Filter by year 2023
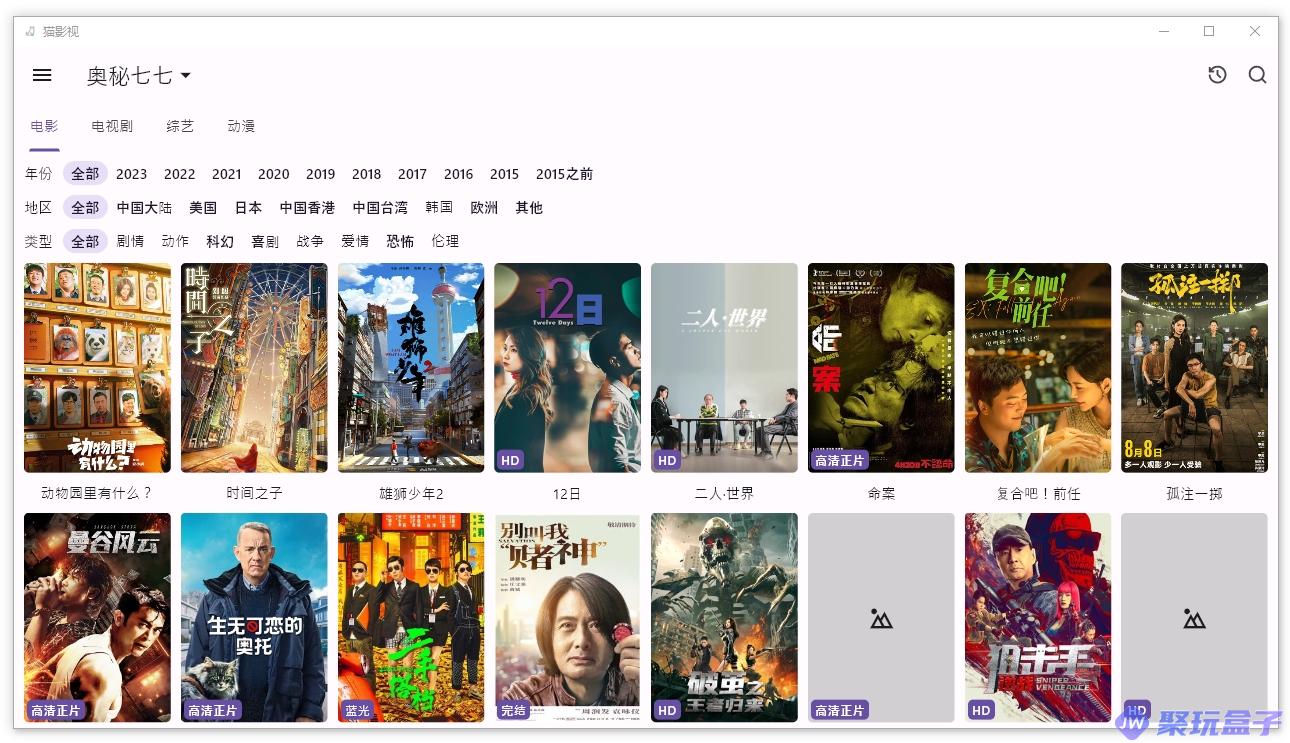Screen dimensions: 1290x743 131,174
